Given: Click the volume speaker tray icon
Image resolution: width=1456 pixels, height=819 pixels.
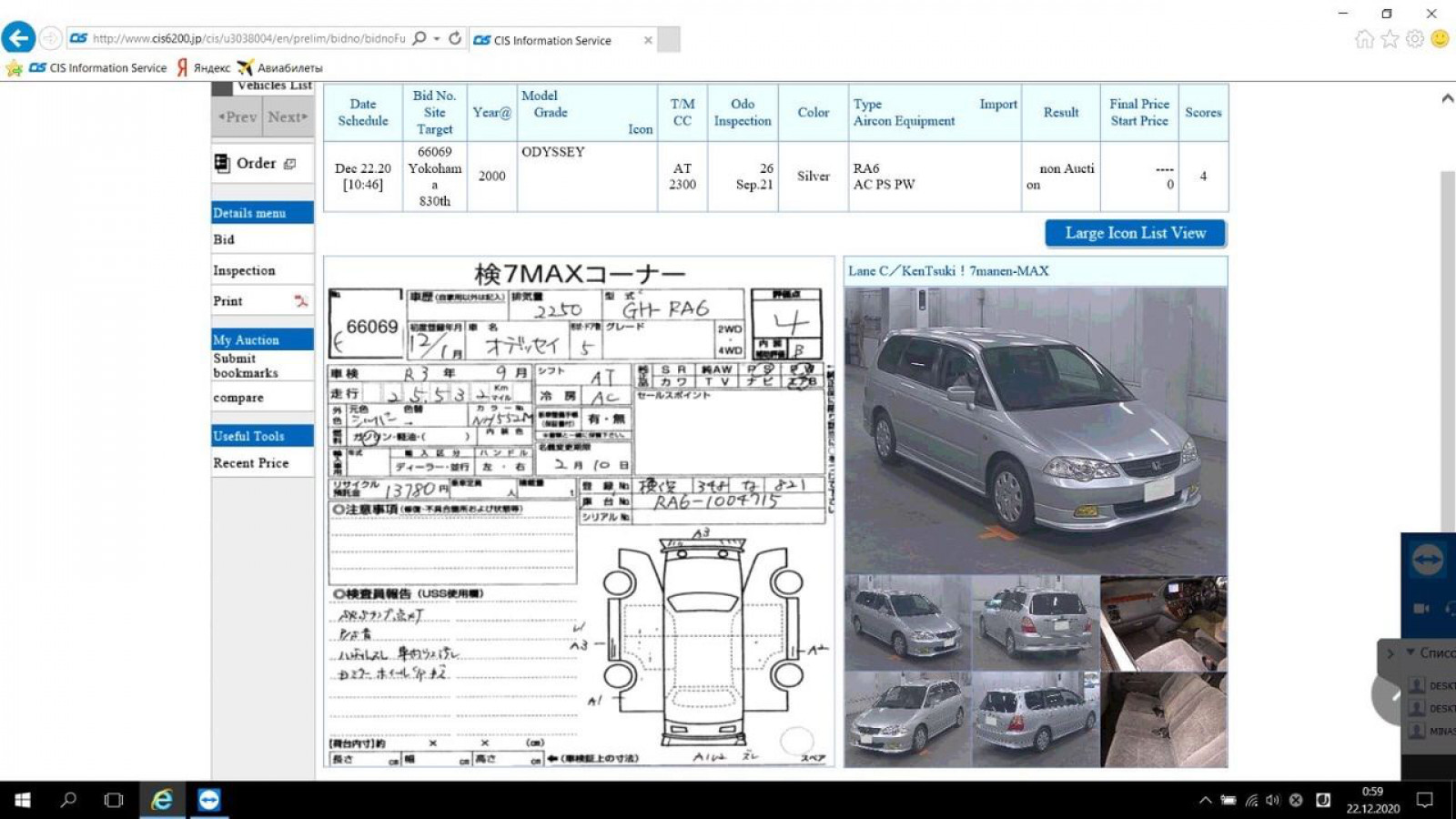Looking at the screenshot, I should [x=1273, y=800].
